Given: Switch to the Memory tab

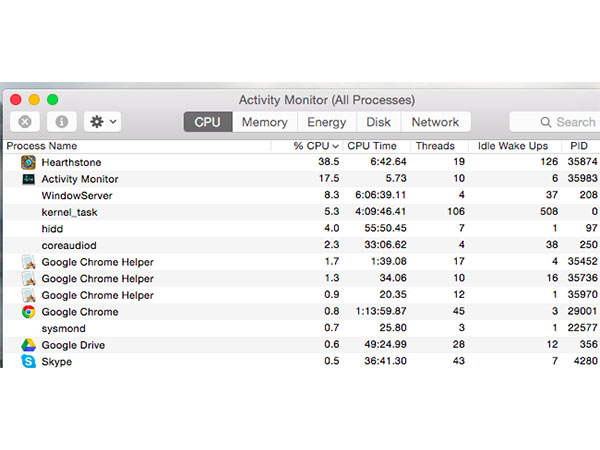Looking at the screenshot, I should pos(265,122).
